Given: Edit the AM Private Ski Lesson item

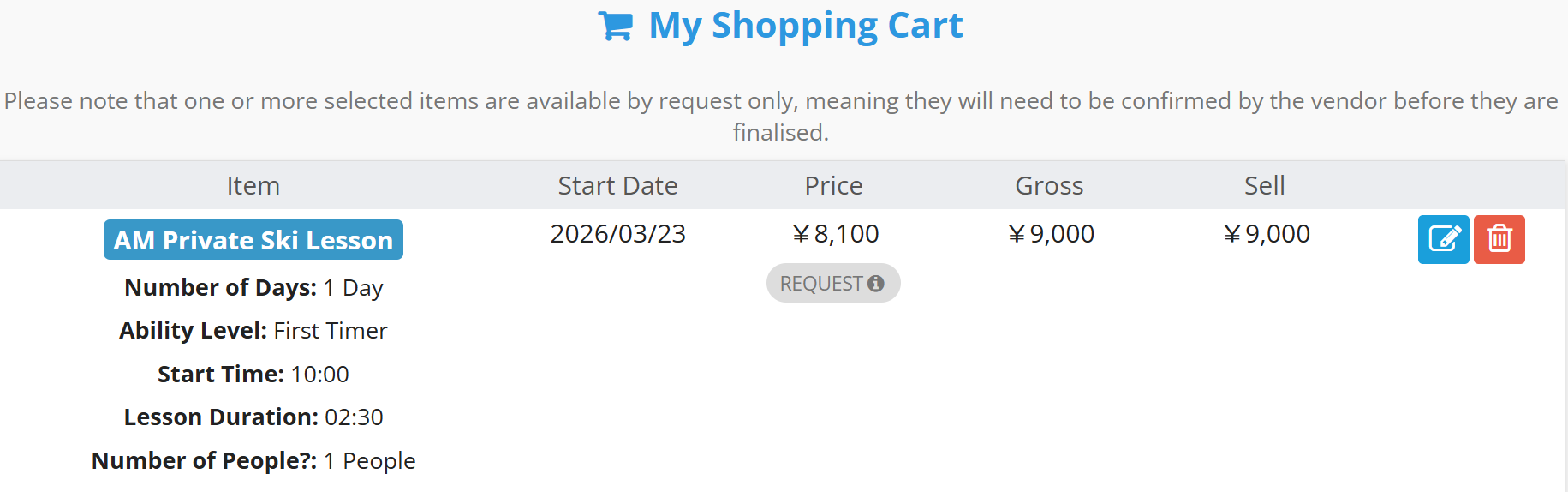Looking at the screenshot, I should click(1443, 239).
